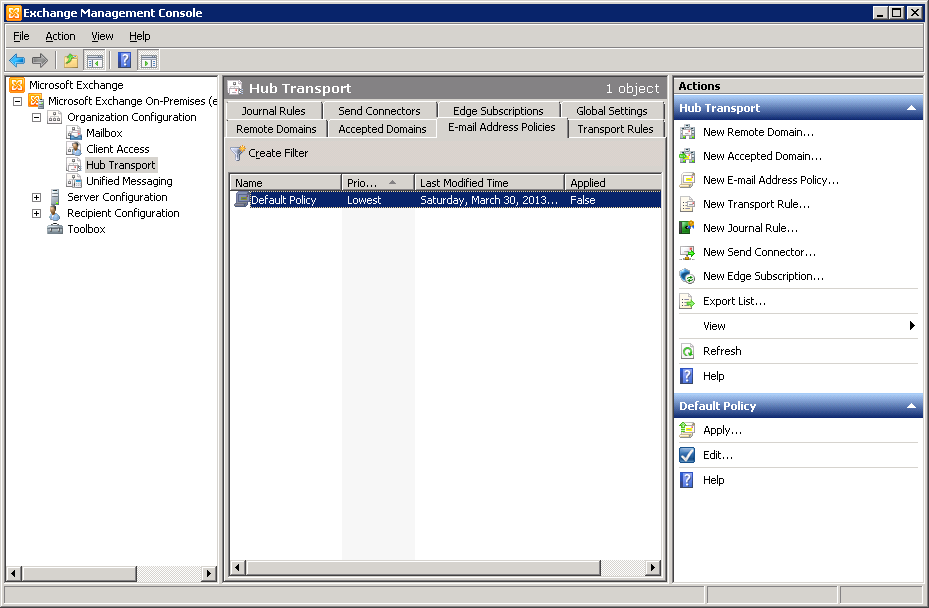This screenshot has height=608, width=929.
Task: Open the Action menu
Action: [60, 36]
